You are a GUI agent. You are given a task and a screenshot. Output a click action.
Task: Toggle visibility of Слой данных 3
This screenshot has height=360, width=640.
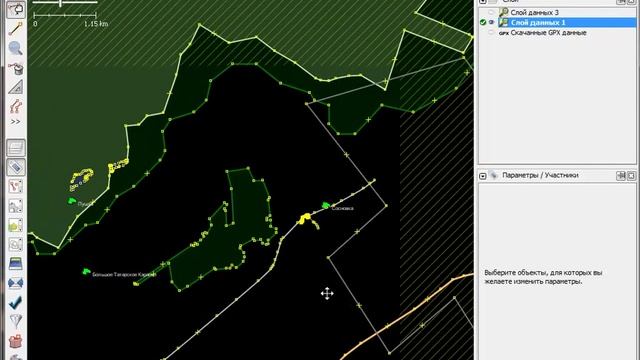pyautogui.click(x=491, y=13)
